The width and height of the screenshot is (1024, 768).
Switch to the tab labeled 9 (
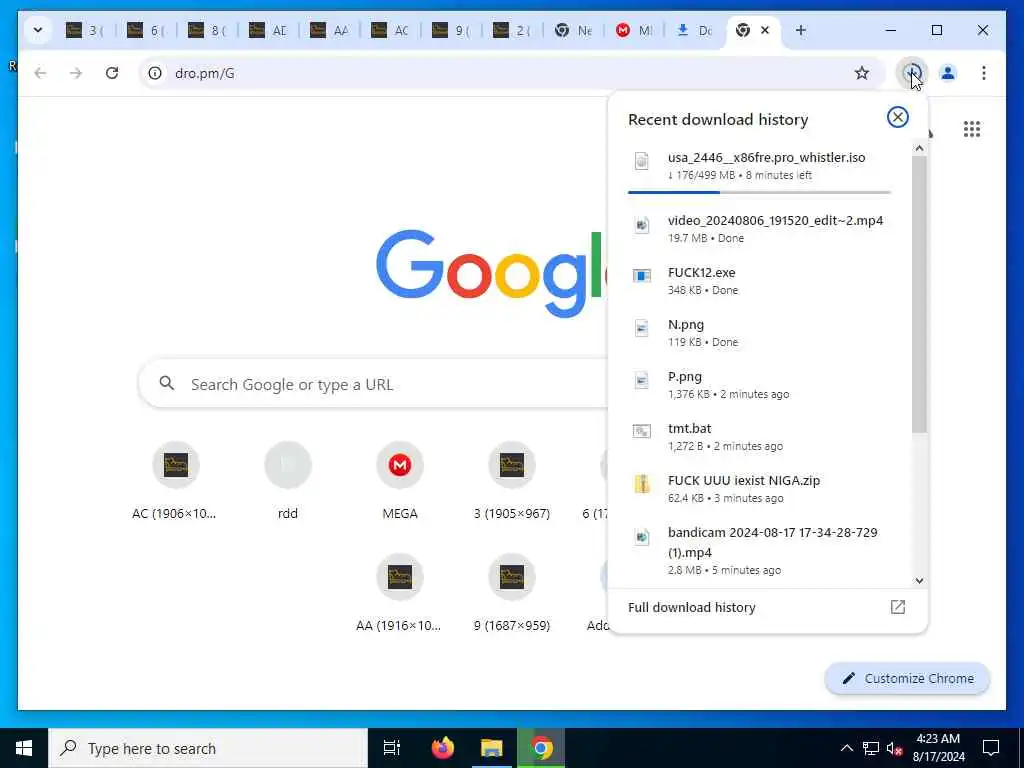(451, 30)
